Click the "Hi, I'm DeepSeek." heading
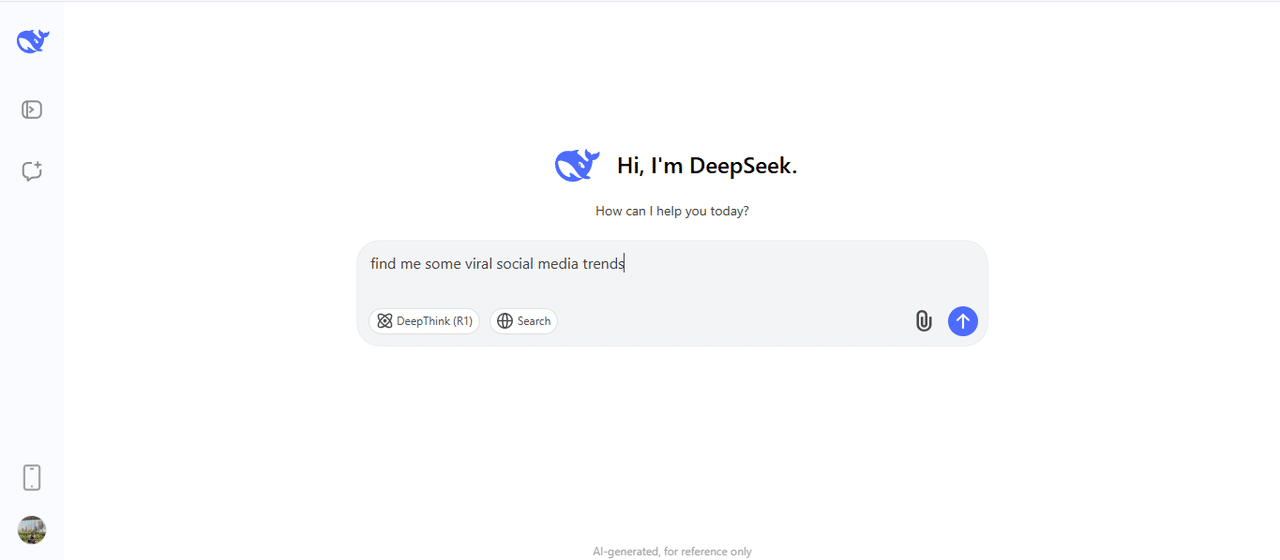The image size is (1280, 560). 707,166
